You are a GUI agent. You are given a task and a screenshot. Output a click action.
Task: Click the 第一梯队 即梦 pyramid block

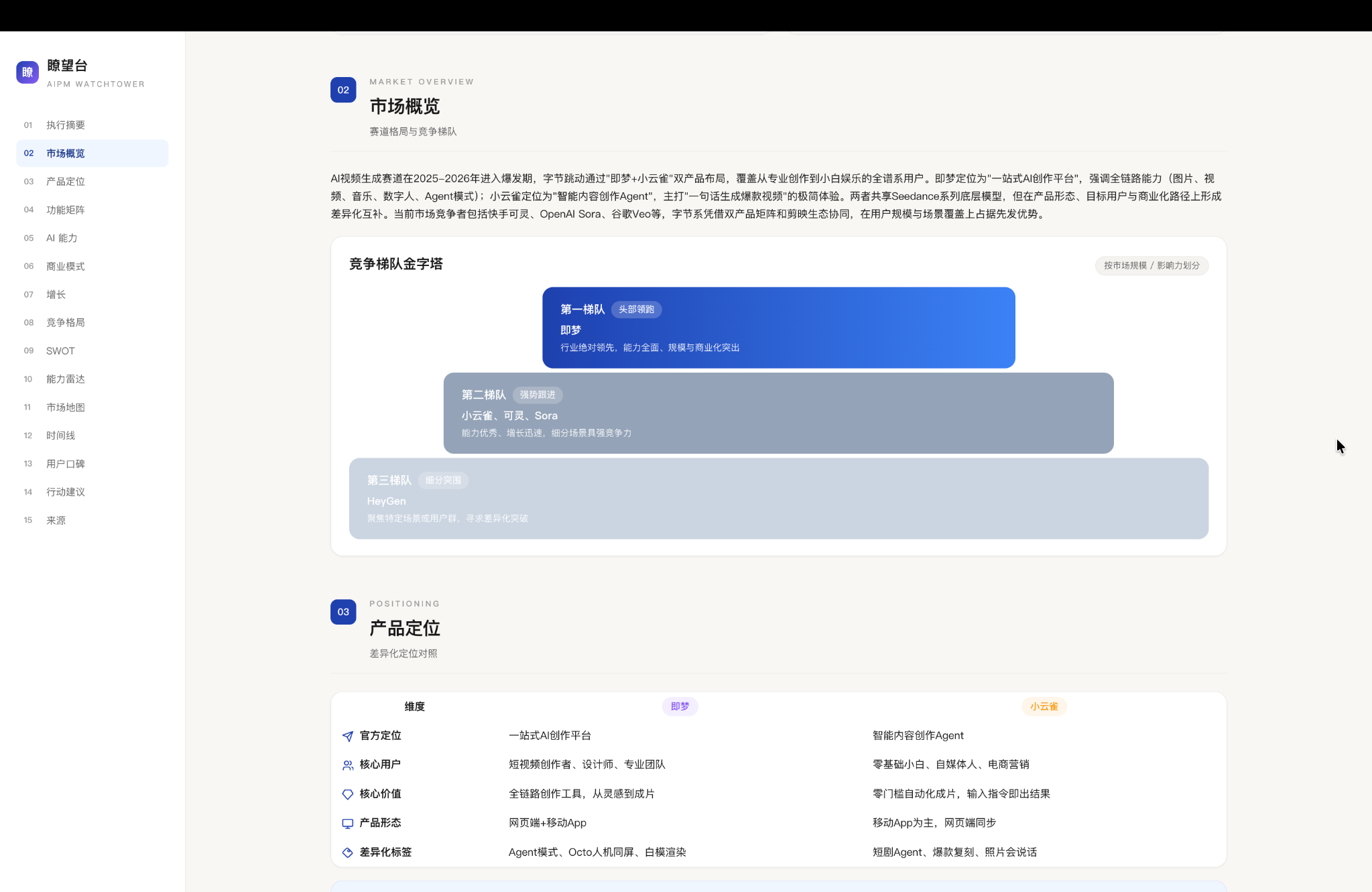click(778, 328)
